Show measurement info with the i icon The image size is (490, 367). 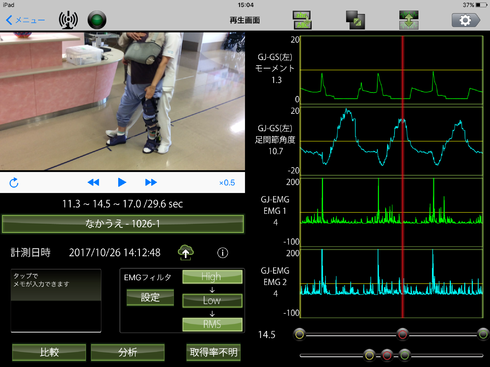(223, 253)
